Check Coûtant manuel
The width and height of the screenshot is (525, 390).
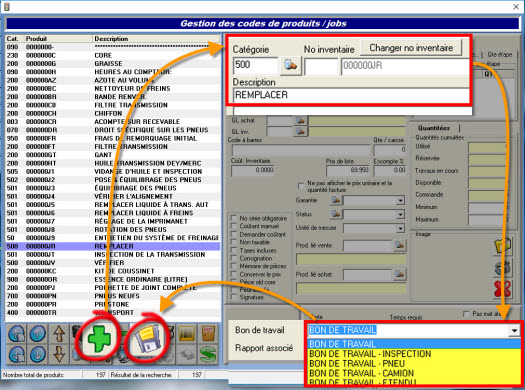(234, 226)
